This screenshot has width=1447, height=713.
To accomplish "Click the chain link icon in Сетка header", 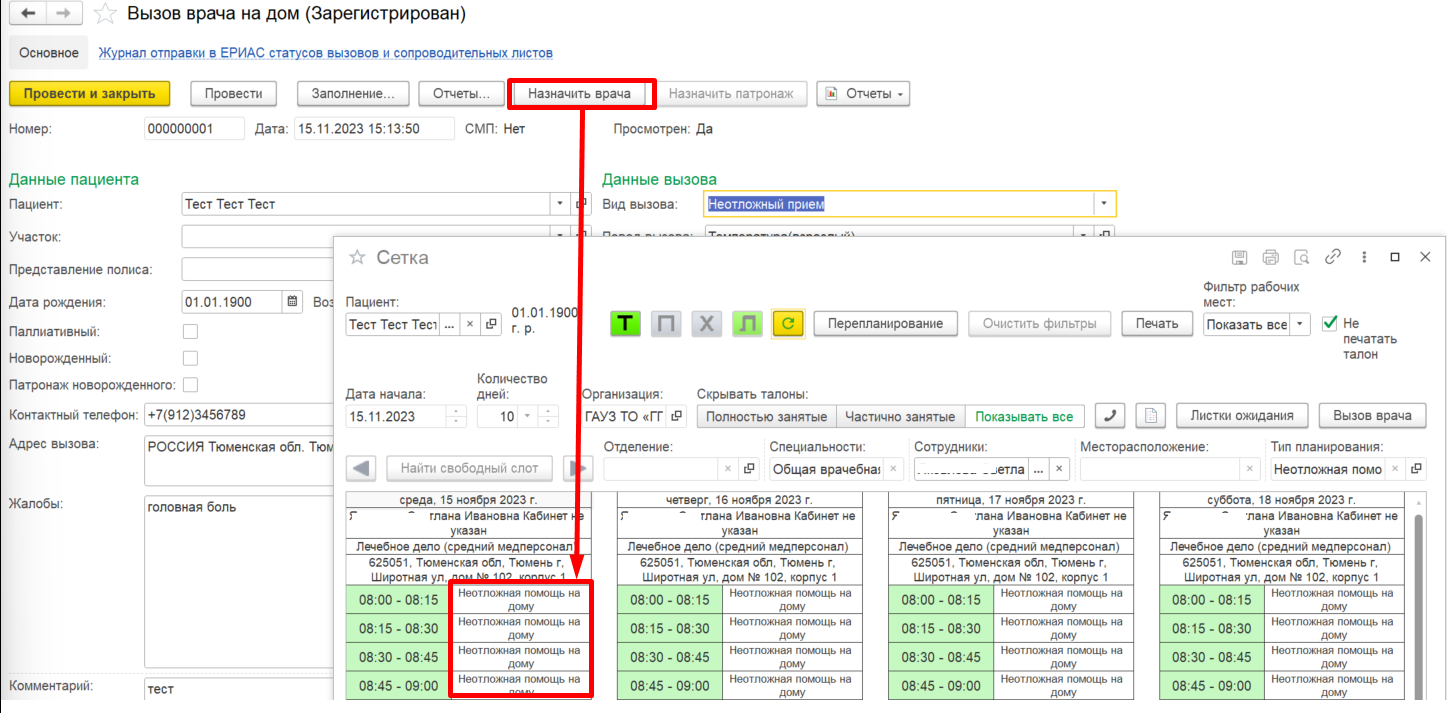I will tap(1333, 257).
